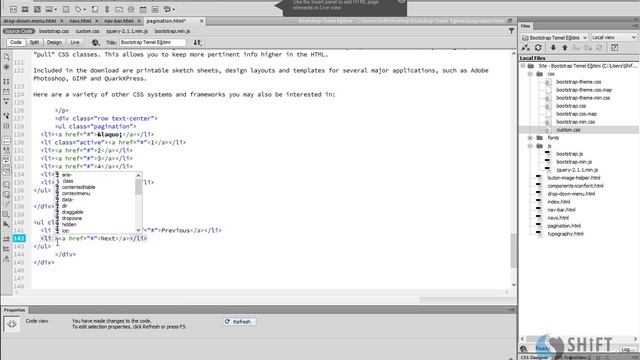Viewport: 640px width, 360px height.
Task: Choose draggable from autocomplete list
Action: tap(73, 212)
